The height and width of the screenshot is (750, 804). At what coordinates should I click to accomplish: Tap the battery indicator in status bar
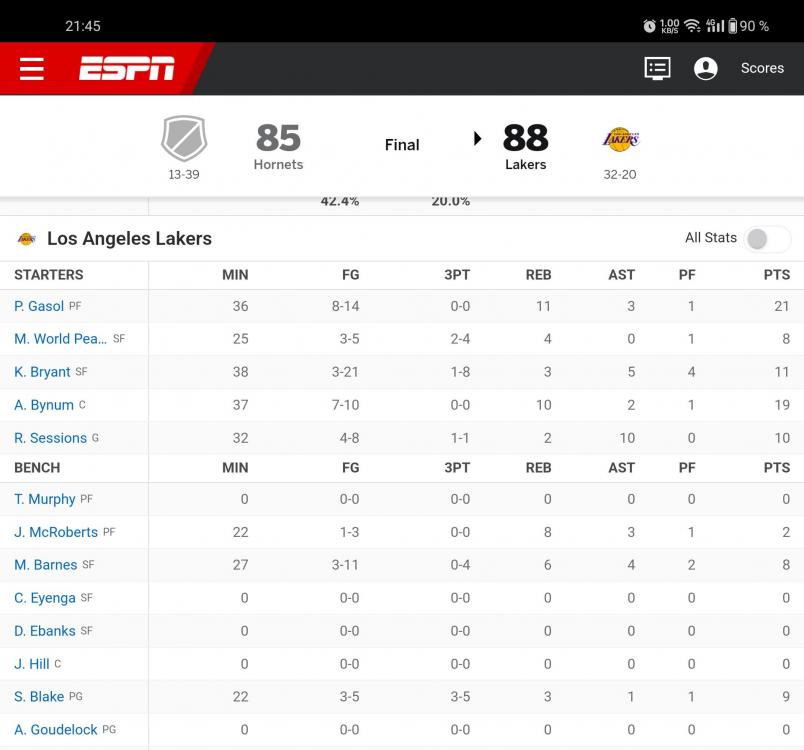tap(733, 26)
